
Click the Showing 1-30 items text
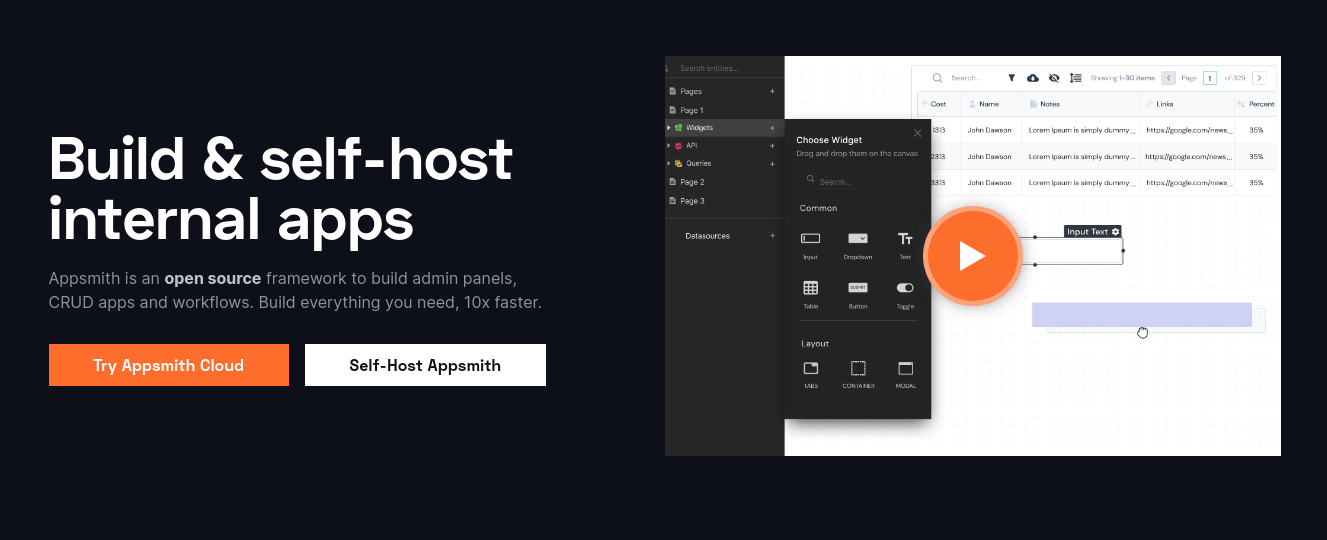click(x=1122, y=78)
